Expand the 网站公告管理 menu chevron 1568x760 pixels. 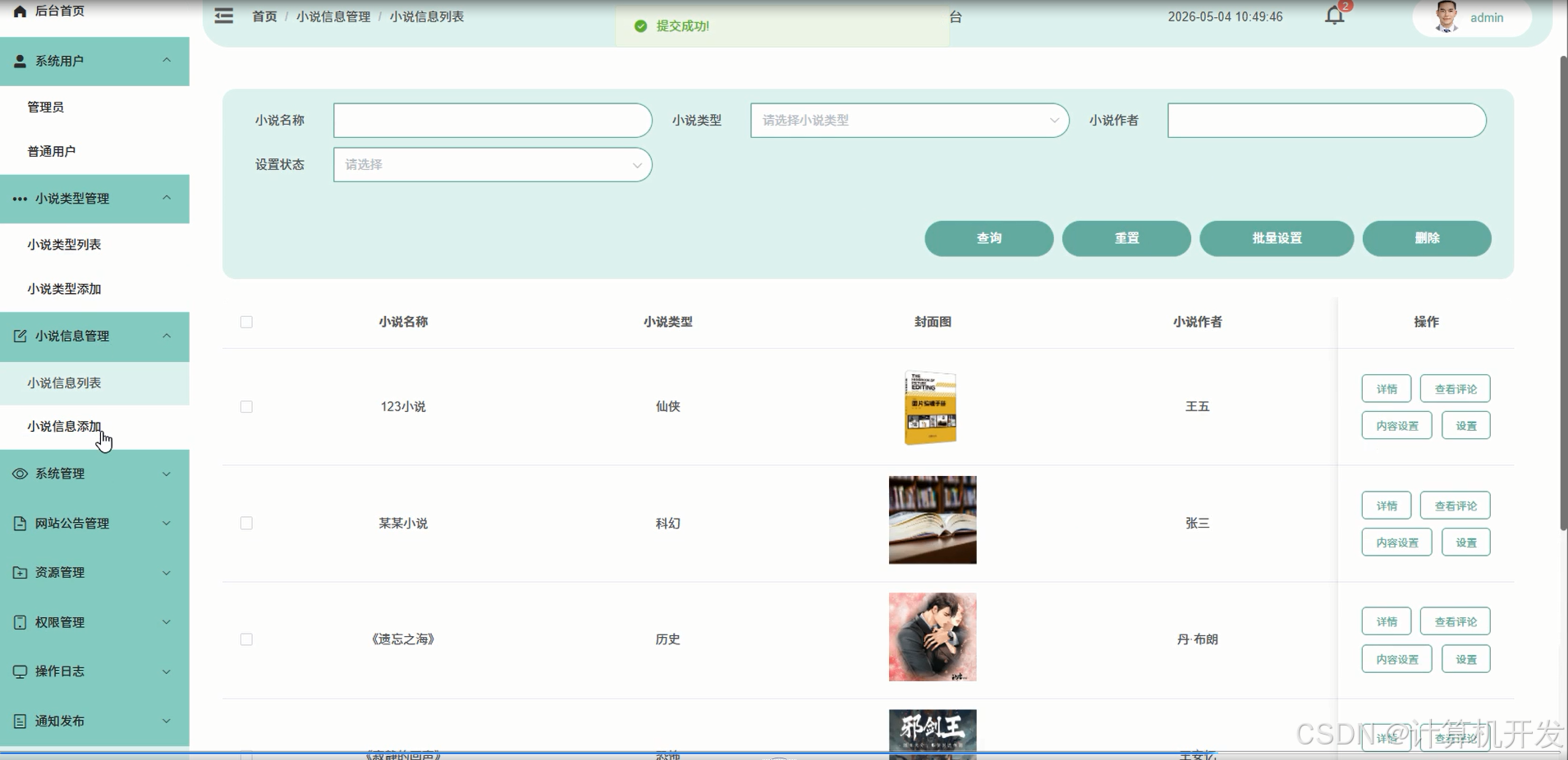tap(167, 523)
